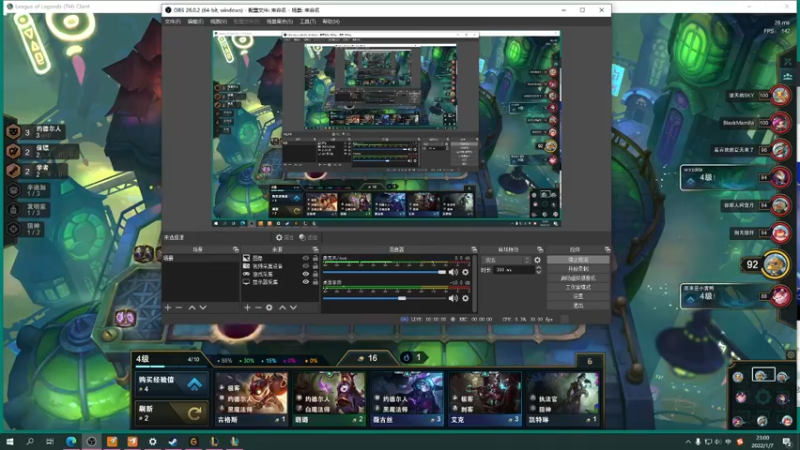The width and height of the screenshot is (800, 450).
Task: Open the Windows Start menu
Action: [10, 441]
